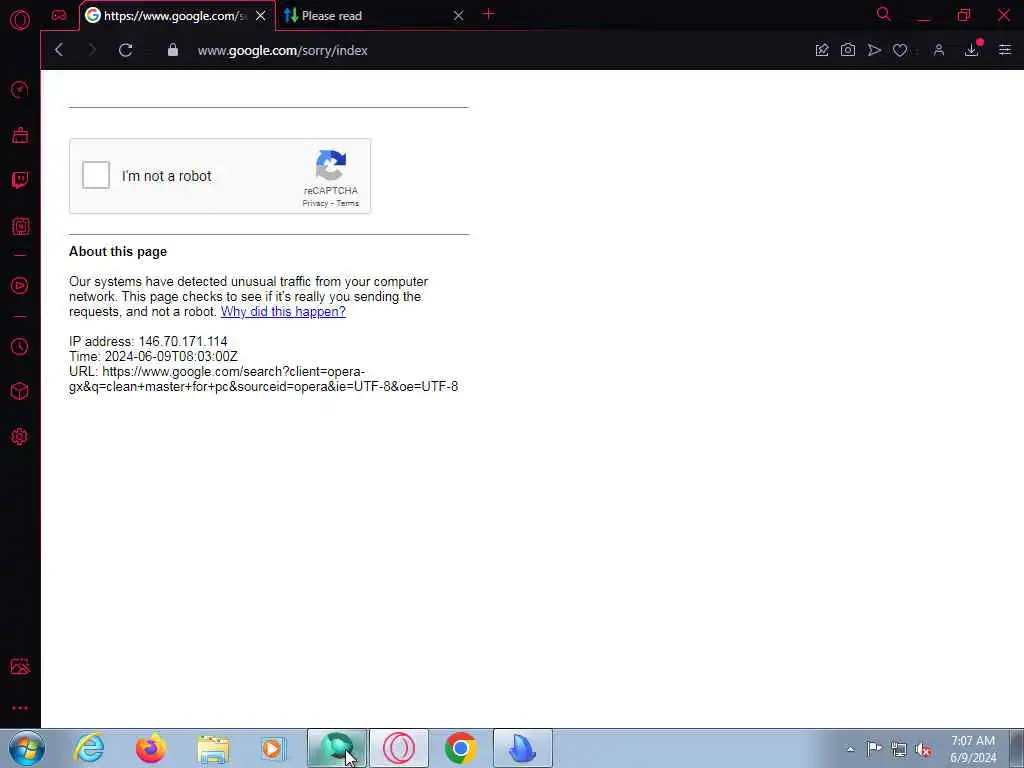Open the network tray icon

tap(899, 749)
